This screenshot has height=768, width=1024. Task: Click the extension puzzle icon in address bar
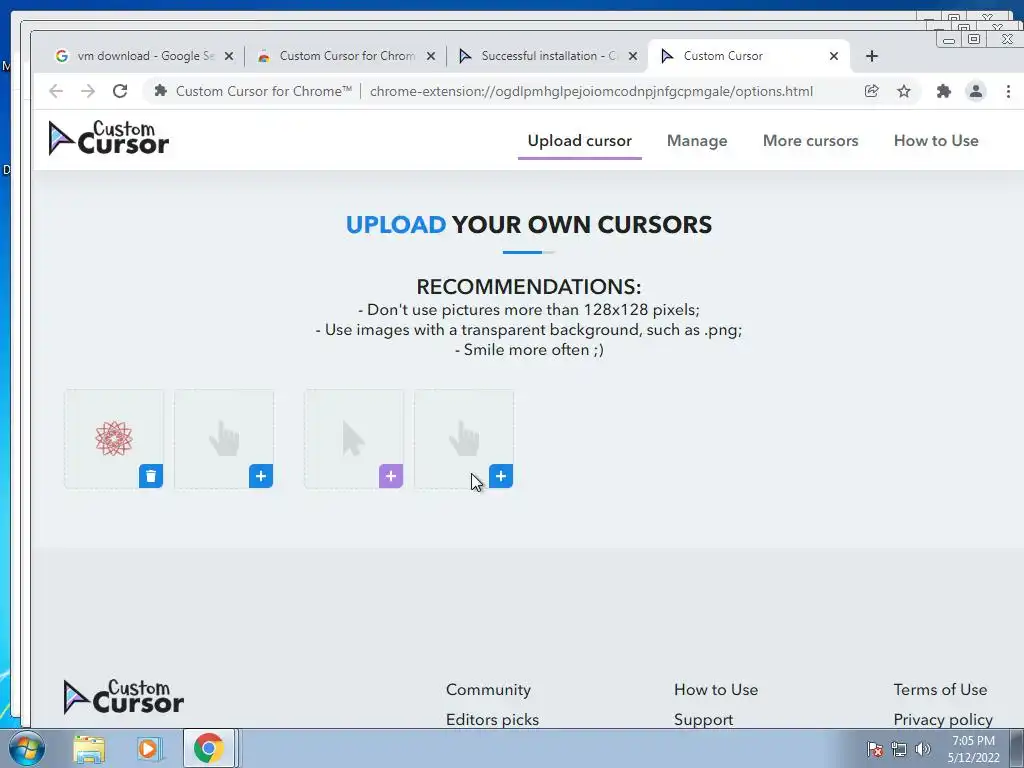pos(160,91)
